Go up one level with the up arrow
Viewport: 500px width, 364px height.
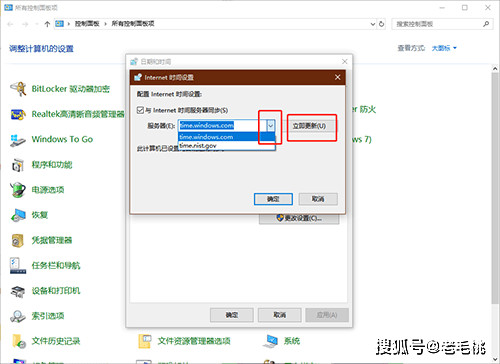click(47, 24)
